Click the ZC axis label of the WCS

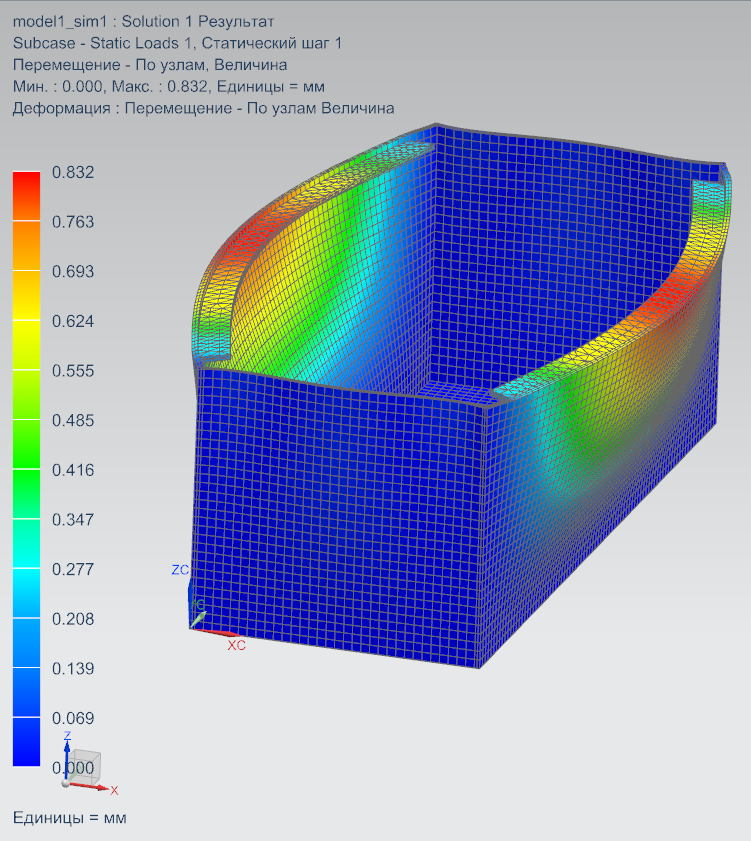(x=180, y=570)
